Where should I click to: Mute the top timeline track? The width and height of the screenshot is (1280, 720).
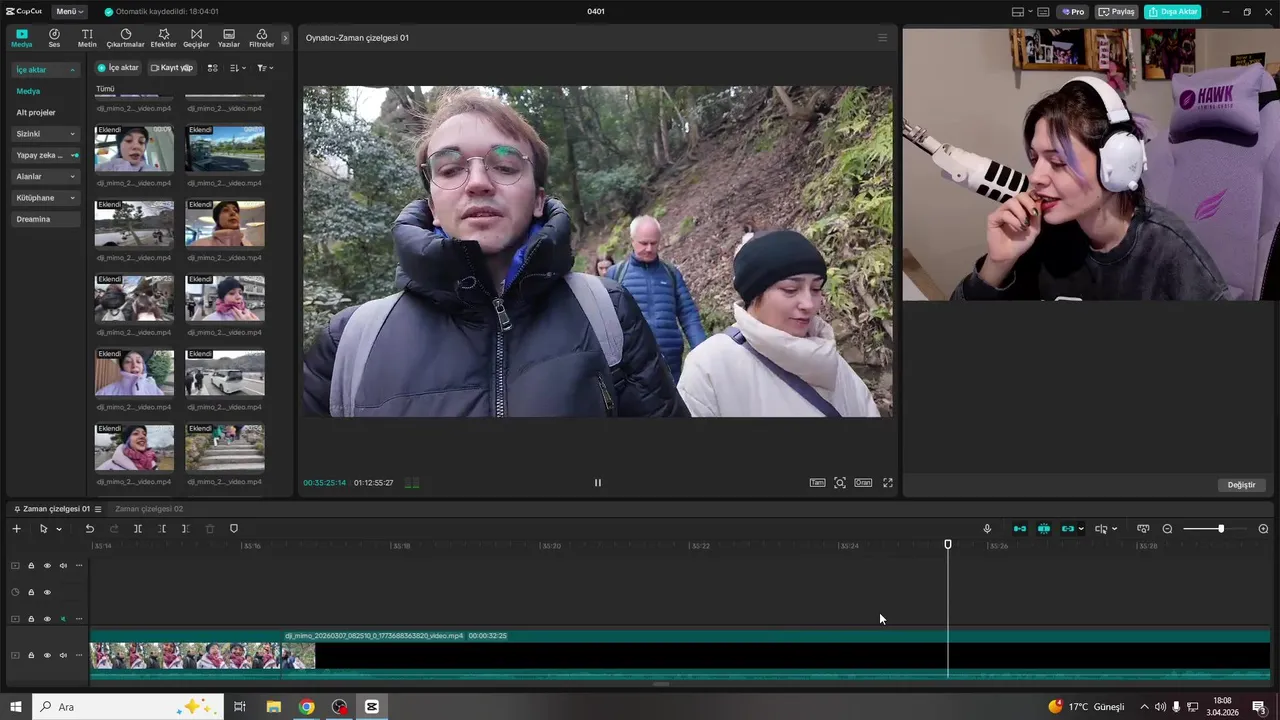[x=63, y=566]
